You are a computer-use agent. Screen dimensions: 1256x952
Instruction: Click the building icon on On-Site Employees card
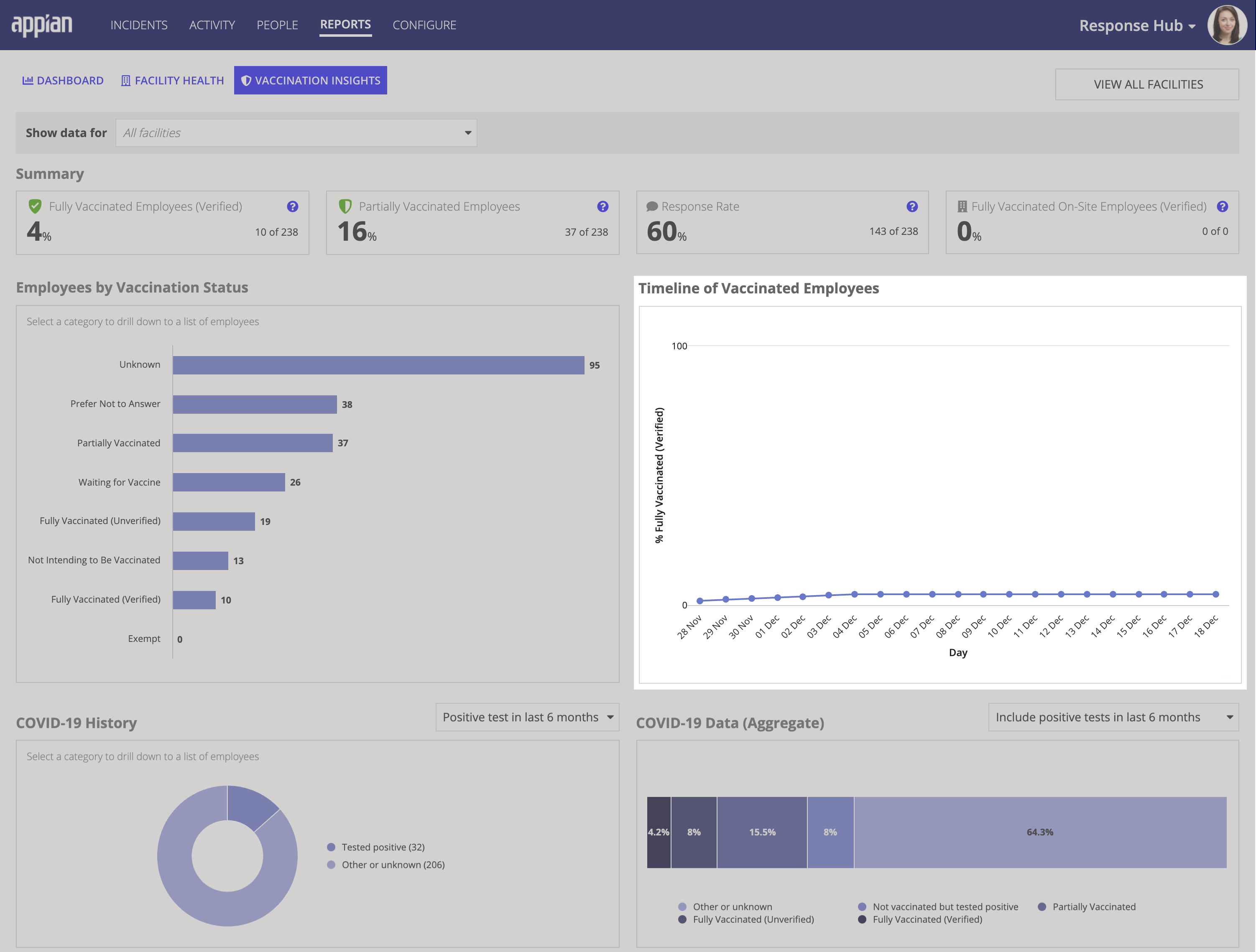tap(962, 206)
